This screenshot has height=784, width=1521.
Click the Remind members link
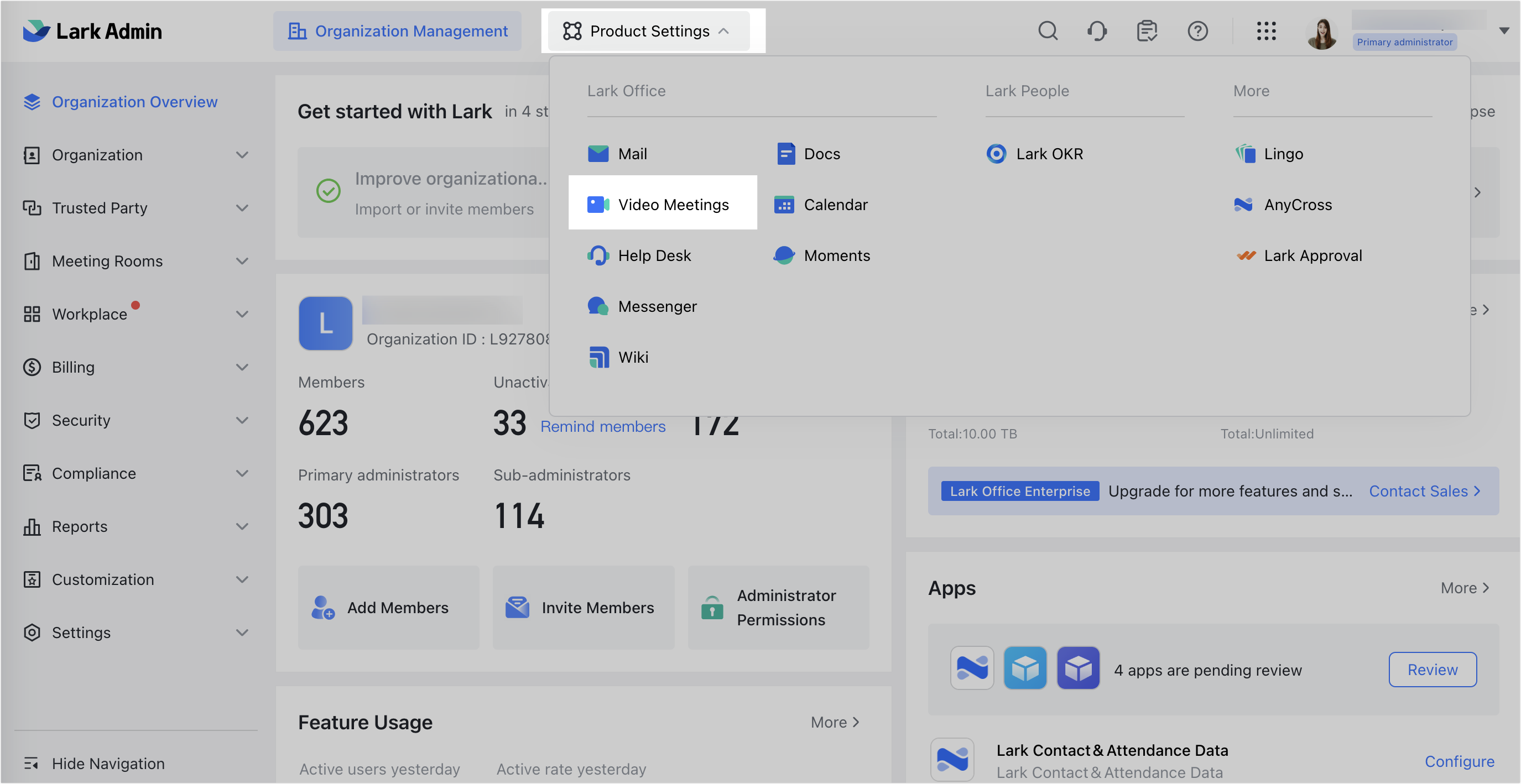pyautogui.click(x=603, y=426)
